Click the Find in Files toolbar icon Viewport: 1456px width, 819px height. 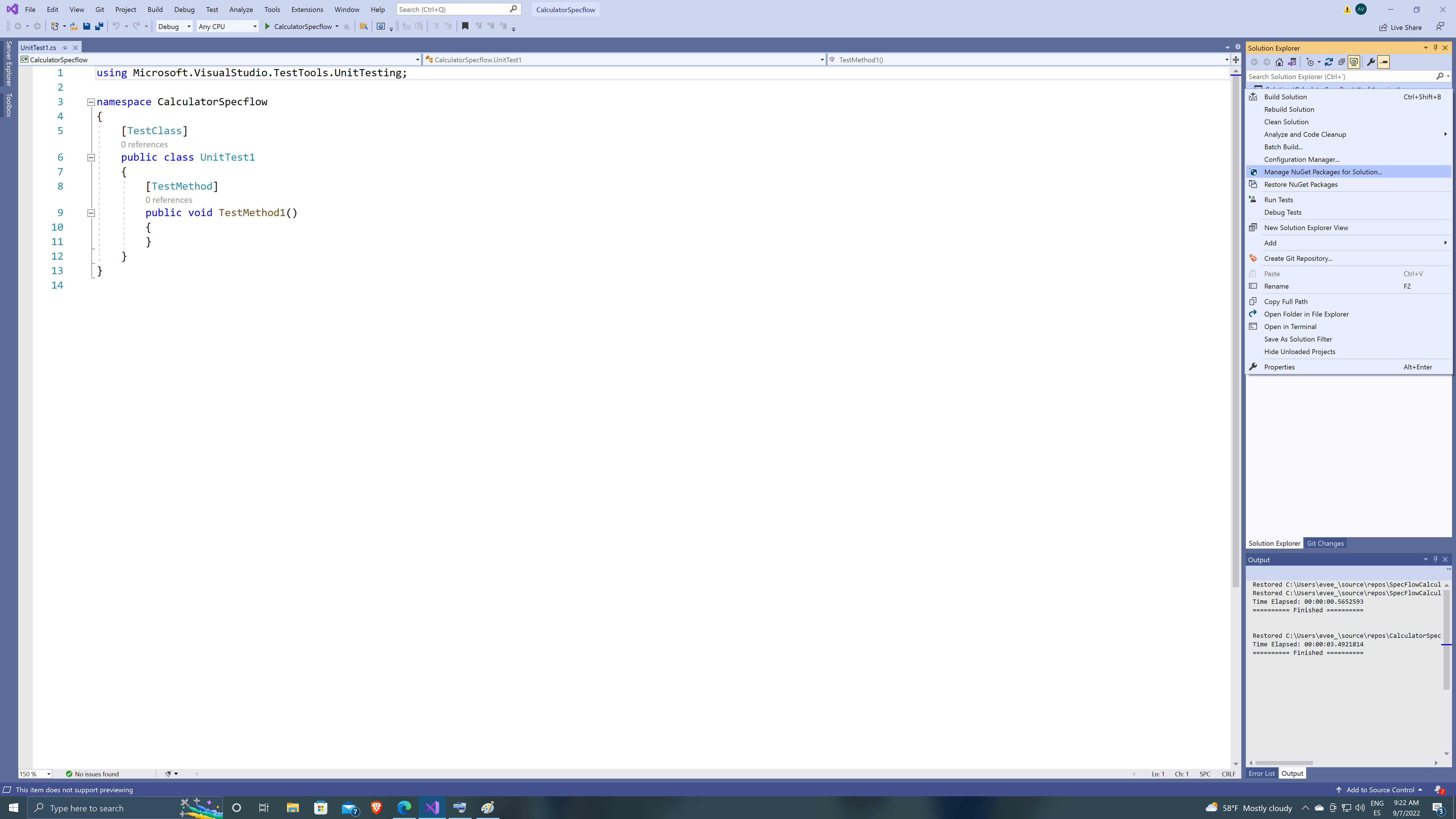(363, 26)
